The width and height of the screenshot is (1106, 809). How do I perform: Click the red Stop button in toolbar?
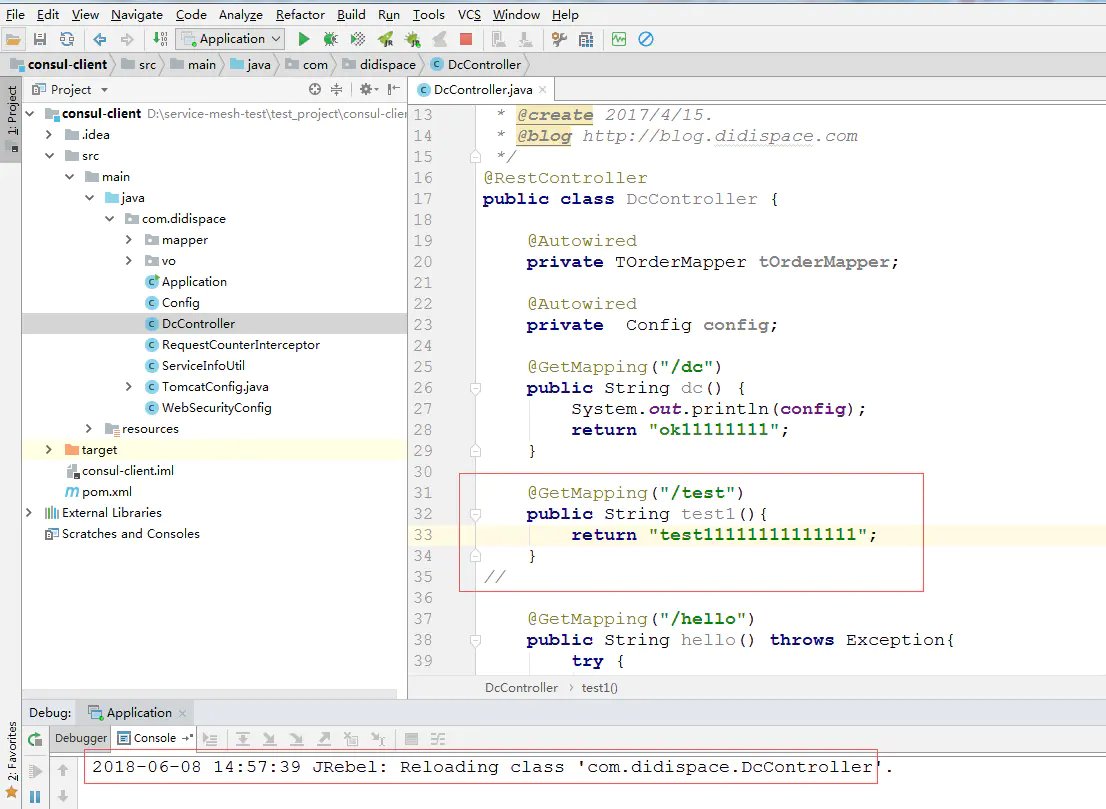click(465, 39)
